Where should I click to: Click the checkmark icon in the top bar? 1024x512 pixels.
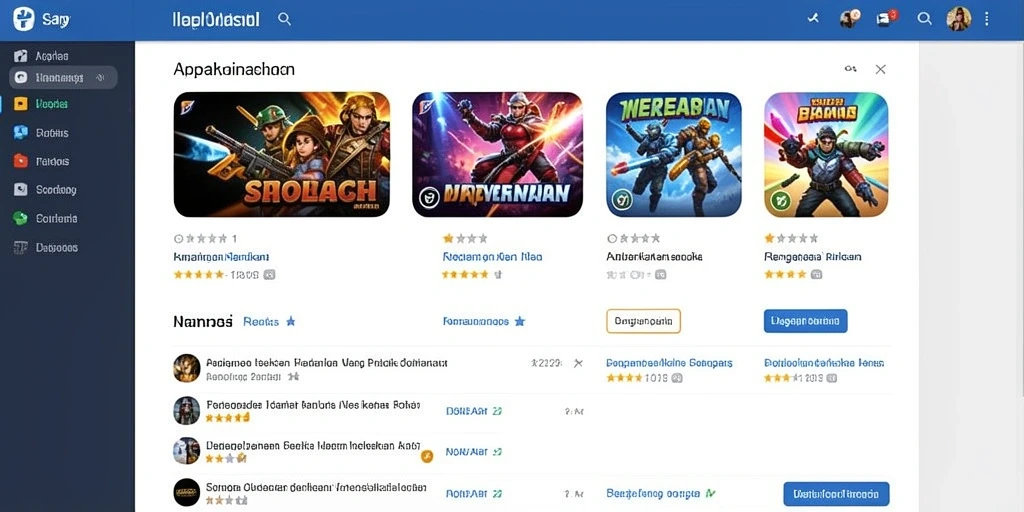(813, 19)
